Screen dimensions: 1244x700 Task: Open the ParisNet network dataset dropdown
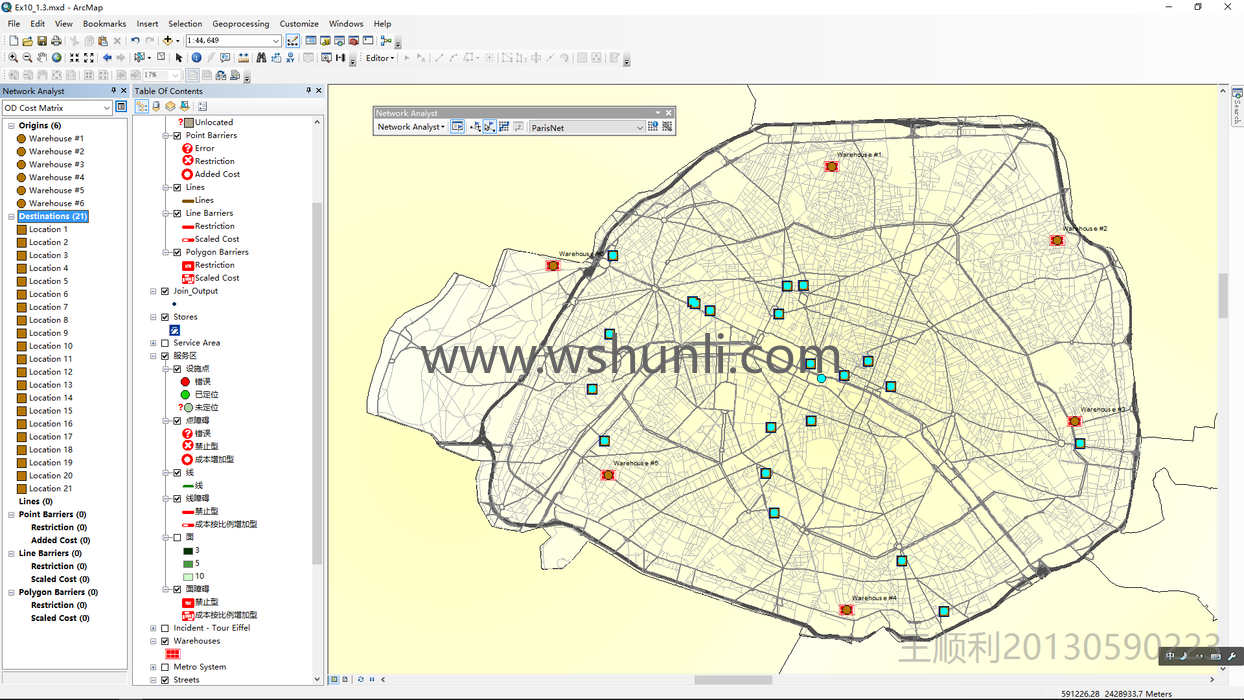pyautogui.click(x=640, y=128)
